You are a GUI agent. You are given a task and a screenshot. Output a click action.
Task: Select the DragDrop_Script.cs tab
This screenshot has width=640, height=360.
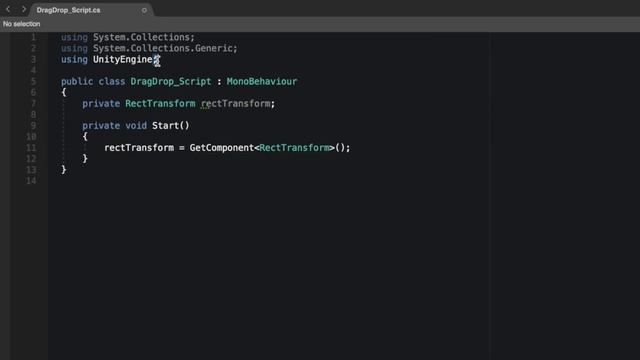click(68, 10)
